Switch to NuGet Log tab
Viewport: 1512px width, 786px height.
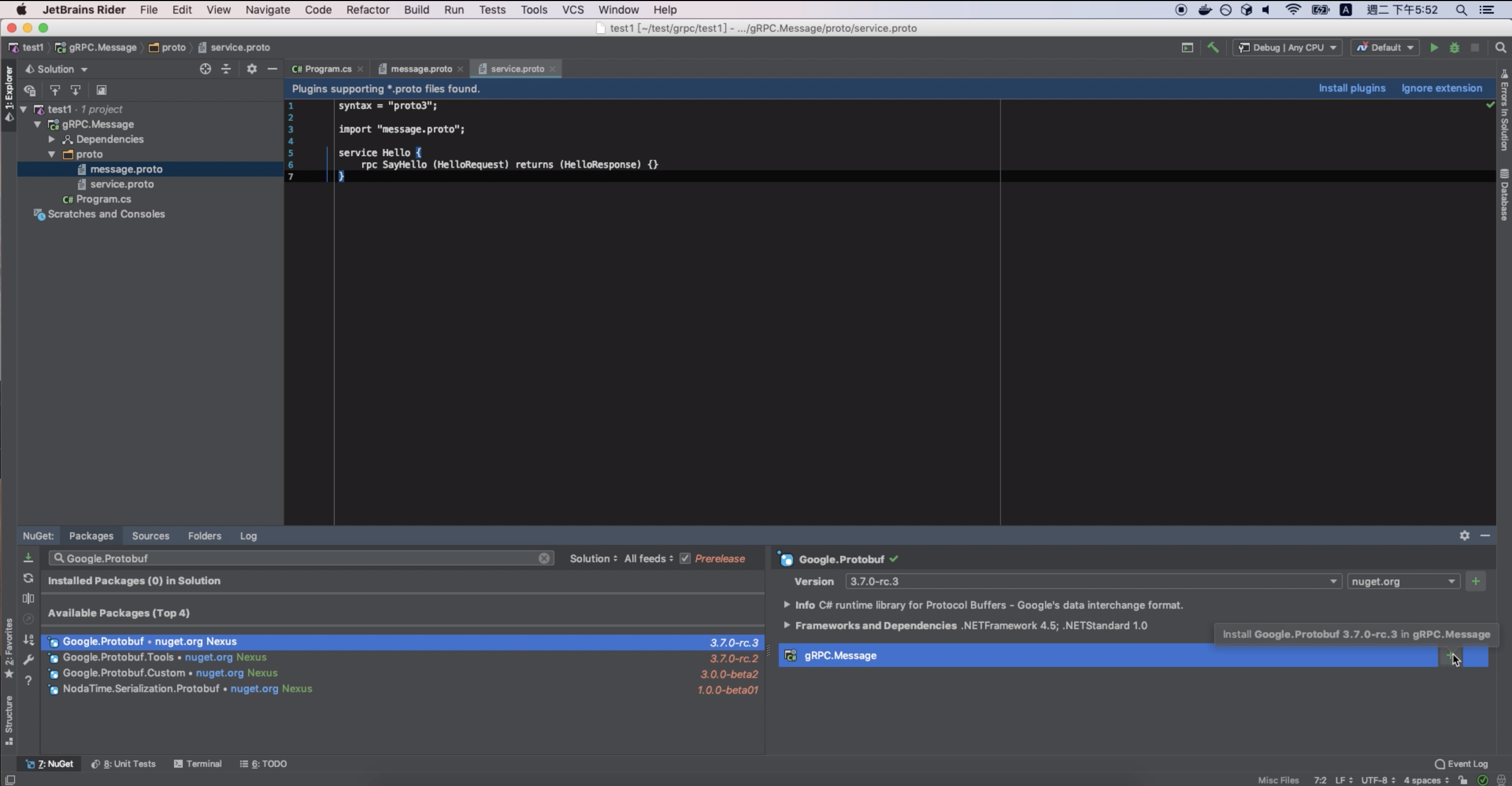click(x=248, y=536)
